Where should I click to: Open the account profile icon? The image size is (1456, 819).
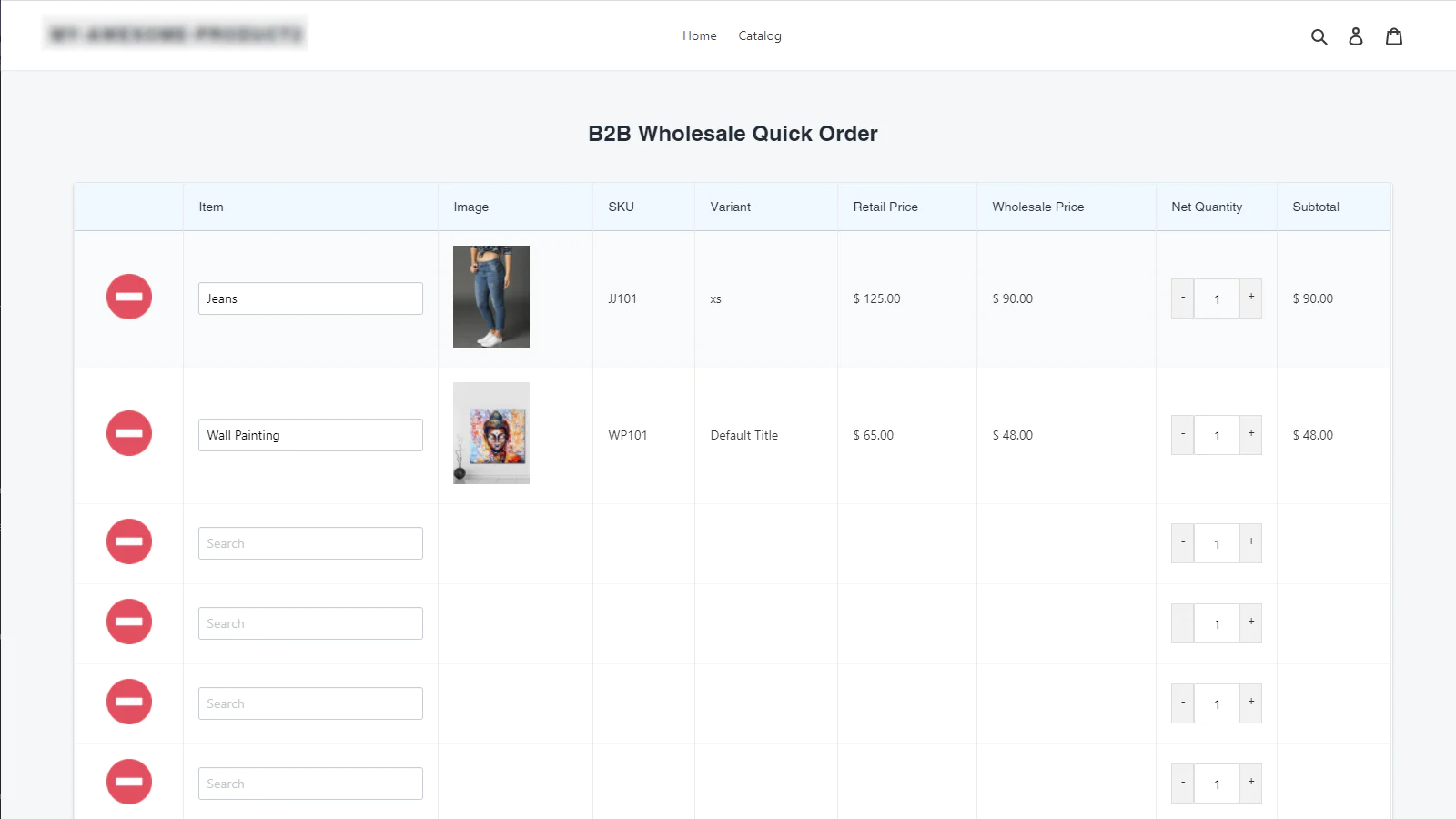coord(1356,36)
